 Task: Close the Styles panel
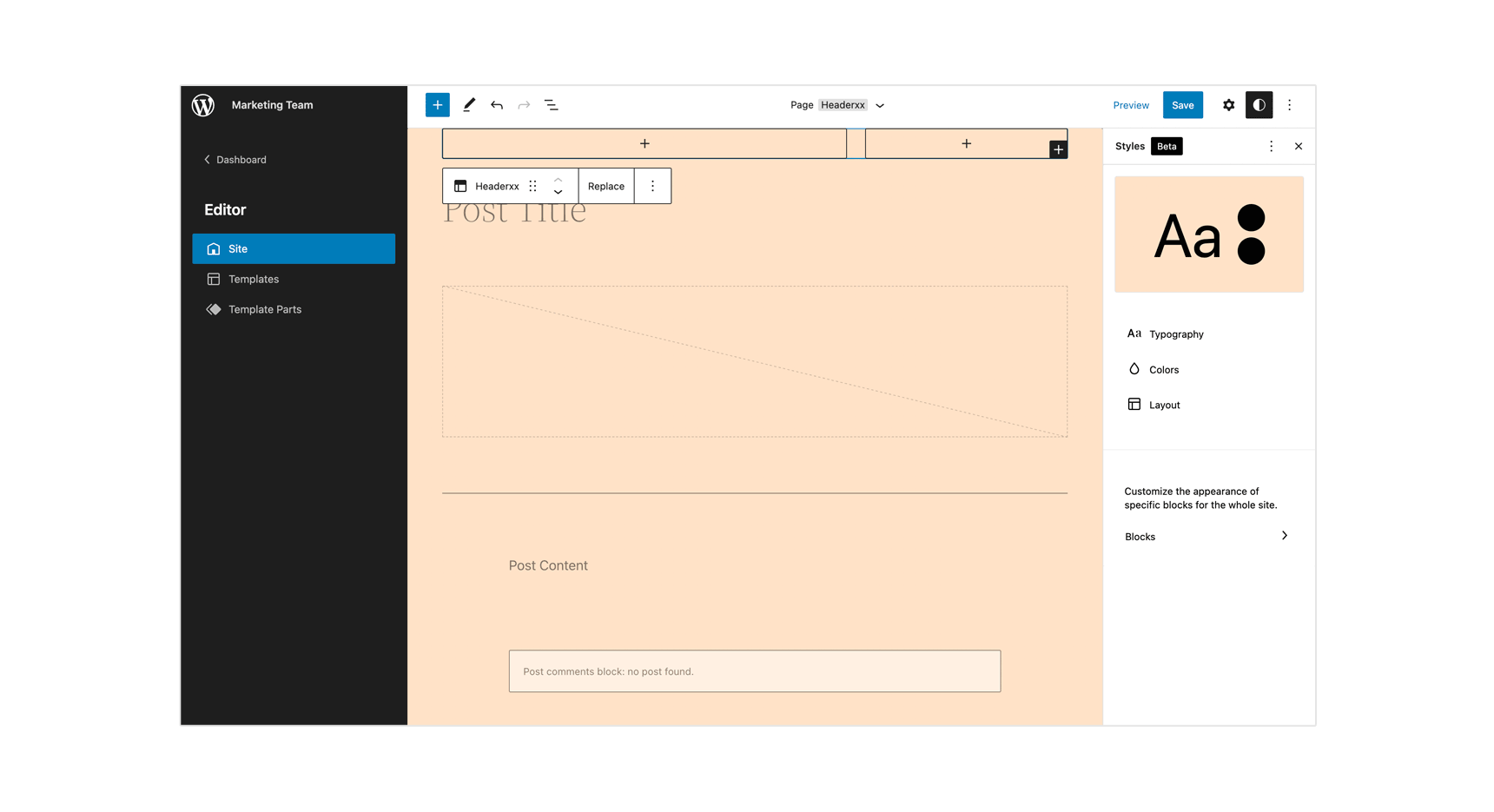tap(1299, 147)
